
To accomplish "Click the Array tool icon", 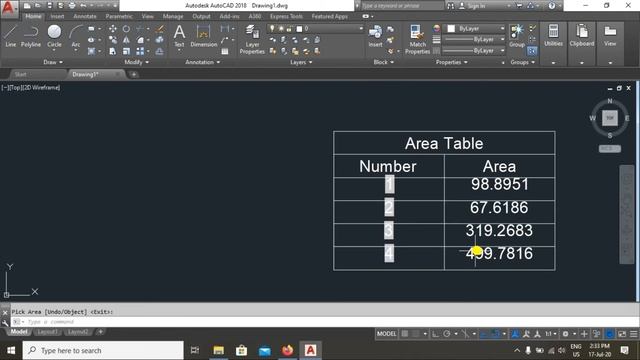I will (140, 51).
